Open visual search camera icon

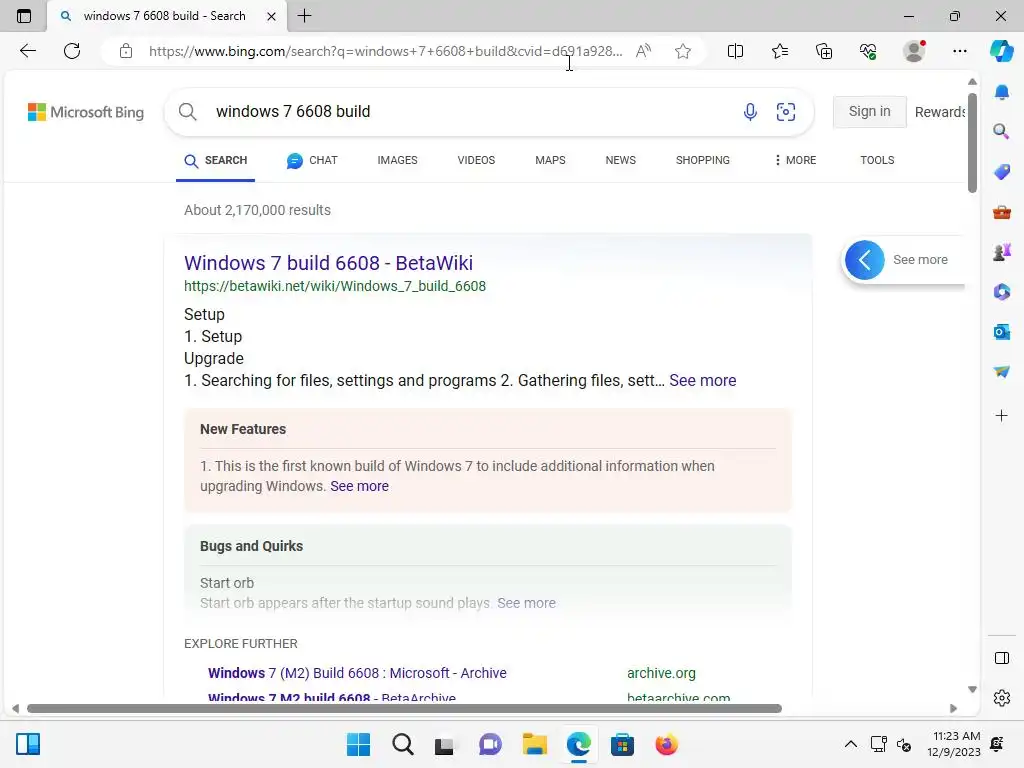[x=786, y=112]
